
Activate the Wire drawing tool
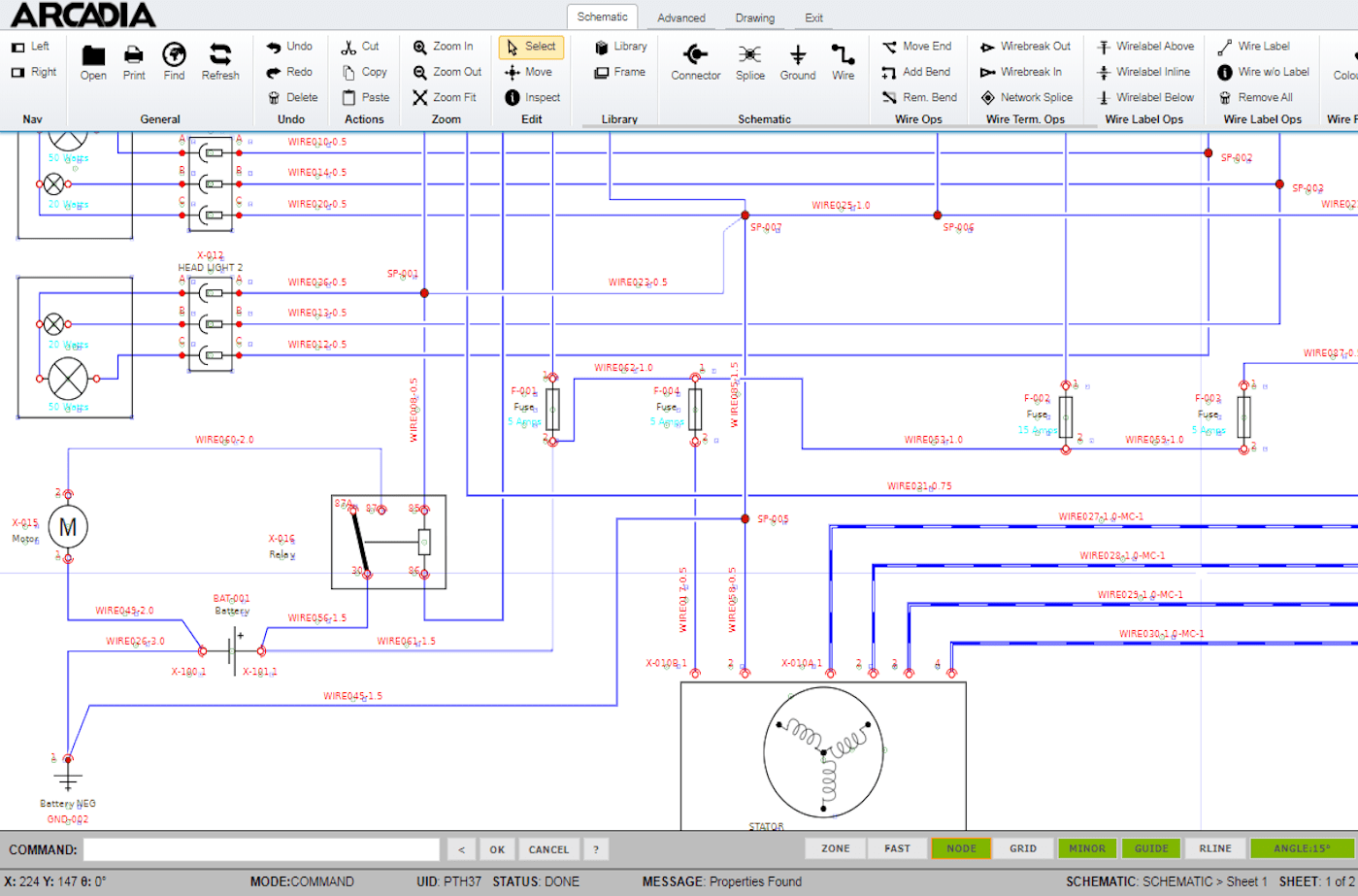843,55
